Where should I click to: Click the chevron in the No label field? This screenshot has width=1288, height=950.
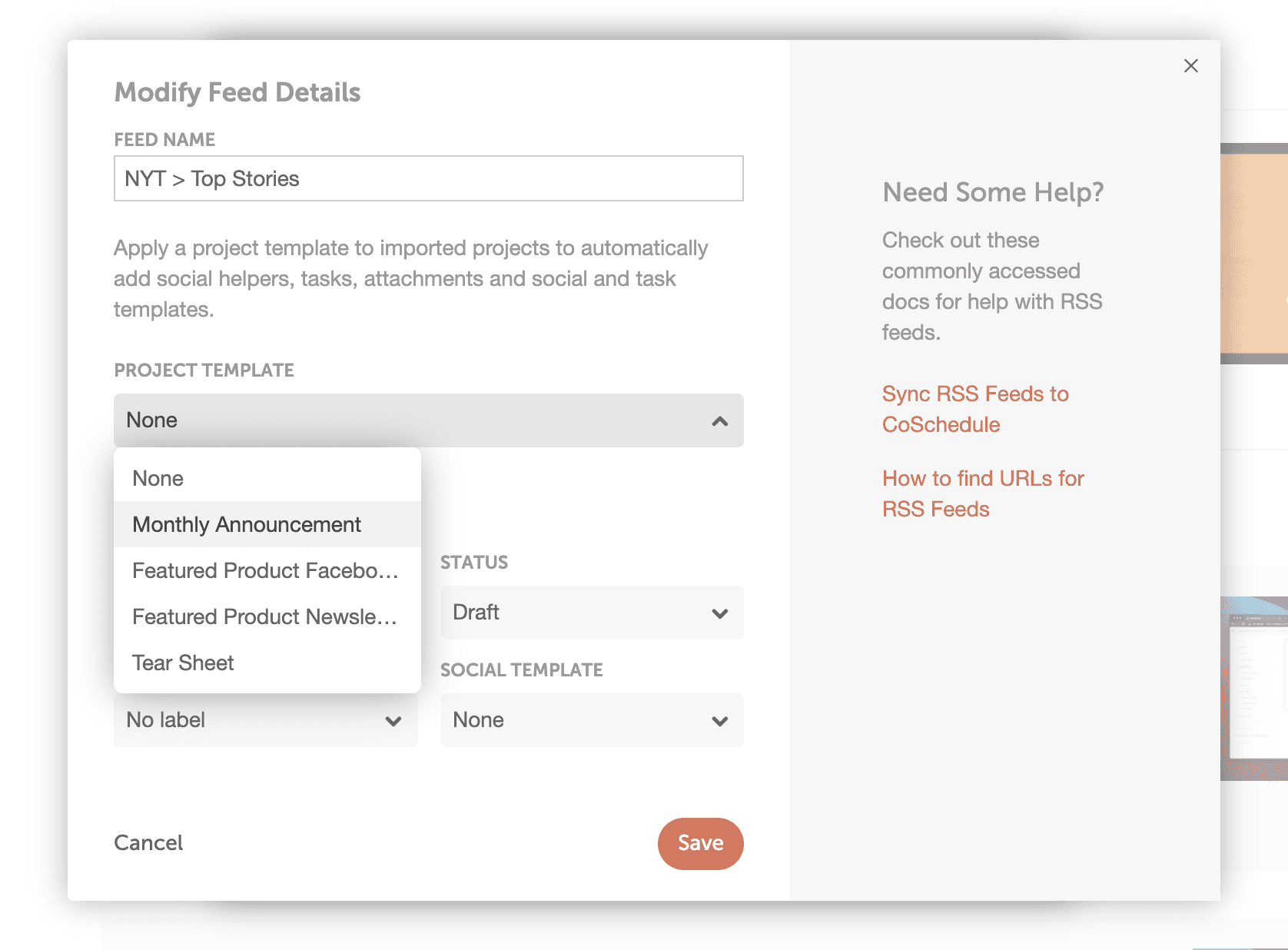click(393, 721)
